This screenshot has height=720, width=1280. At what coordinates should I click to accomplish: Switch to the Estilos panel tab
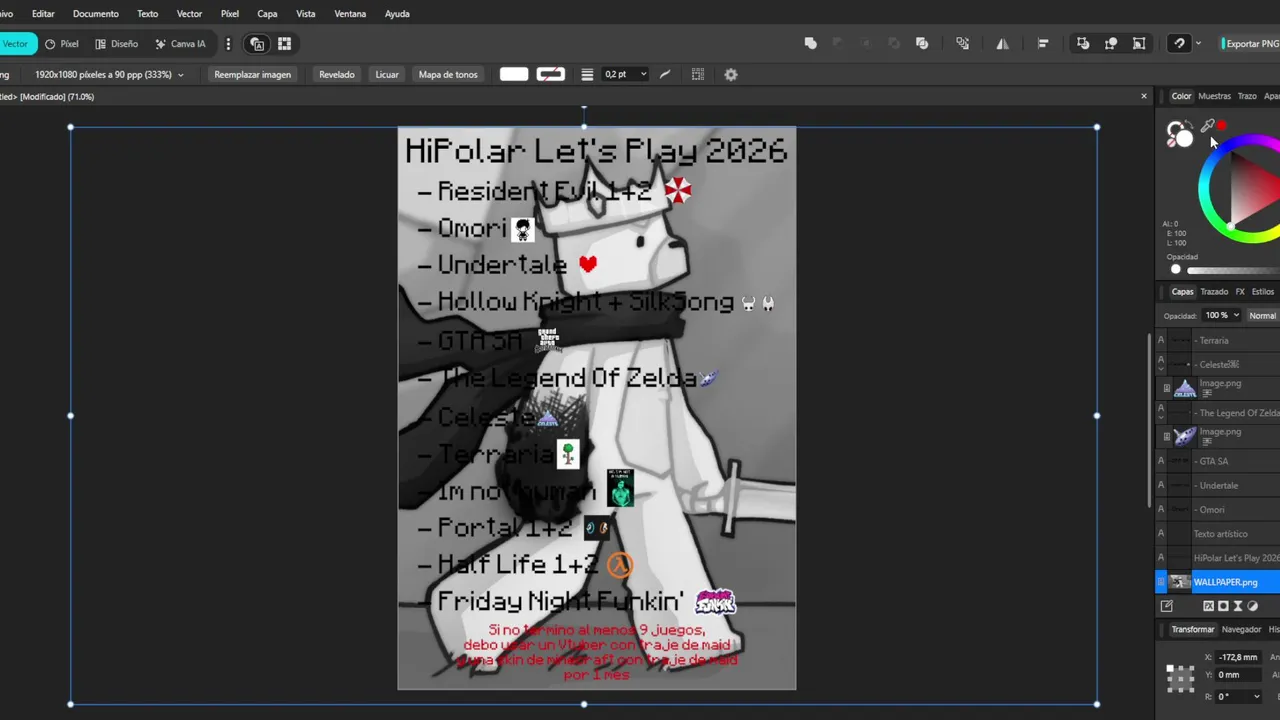coord(1263,292)
